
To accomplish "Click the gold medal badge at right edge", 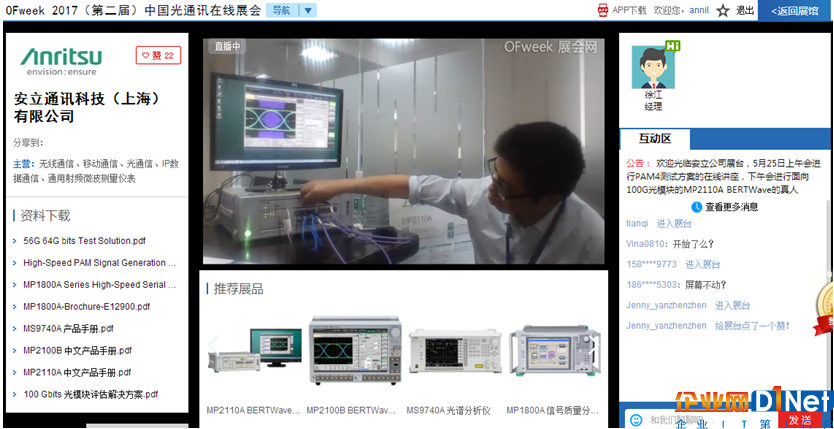I will (825, 308).
